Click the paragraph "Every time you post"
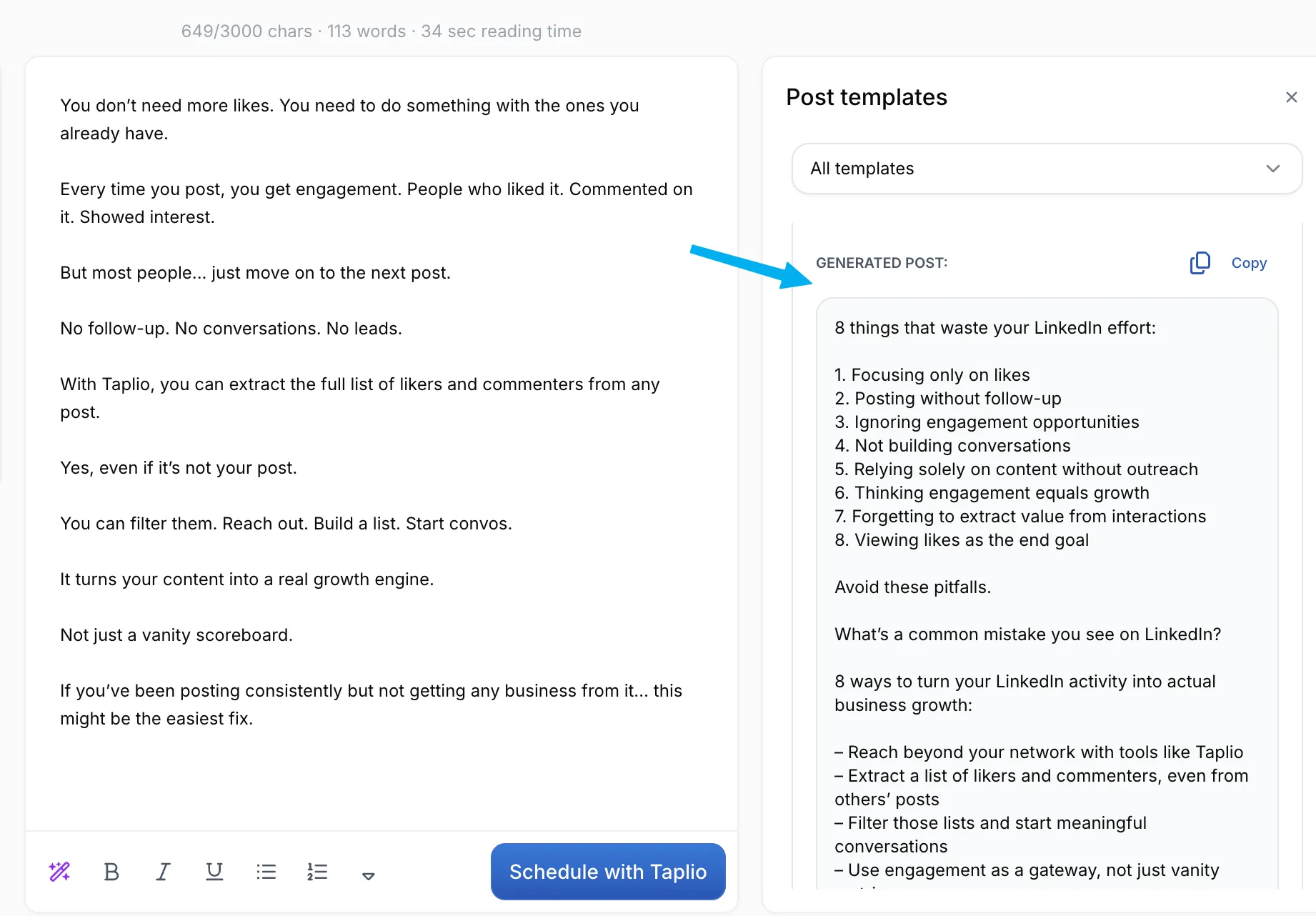This screenshot has width=1316, height=916. click(x=377, y=203)
